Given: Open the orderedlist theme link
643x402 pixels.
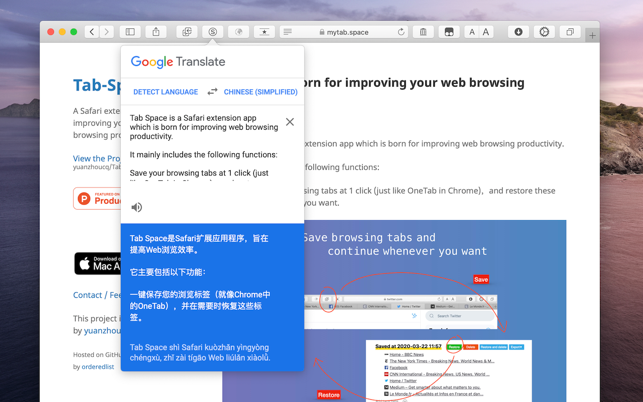Looking at the screenshot, I should (98, 367).
